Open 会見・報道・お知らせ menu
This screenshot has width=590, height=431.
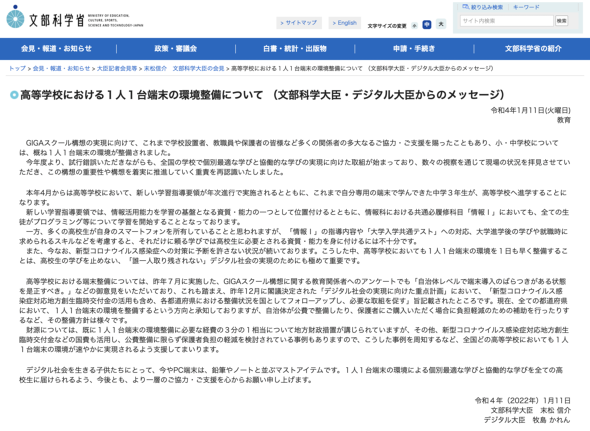point(56,49)
